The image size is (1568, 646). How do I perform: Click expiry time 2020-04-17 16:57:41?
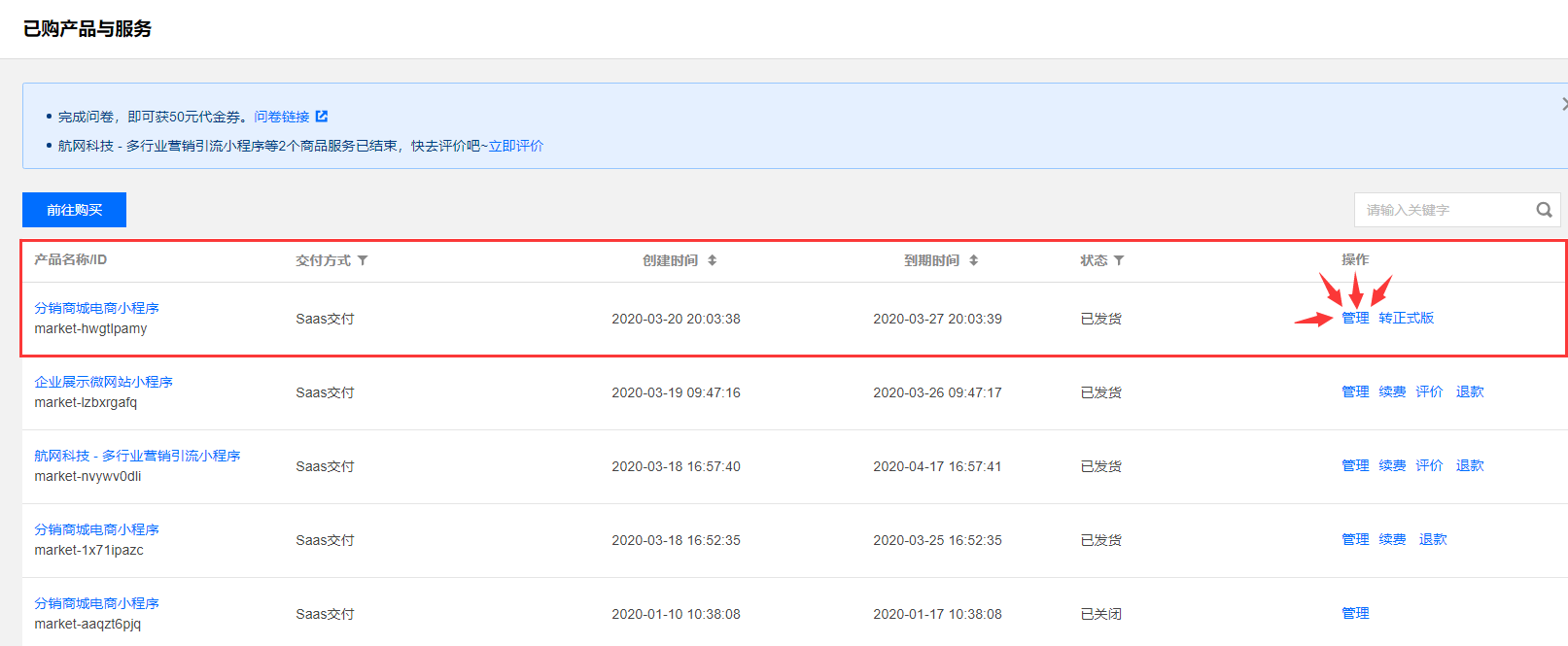pos(937,466)
